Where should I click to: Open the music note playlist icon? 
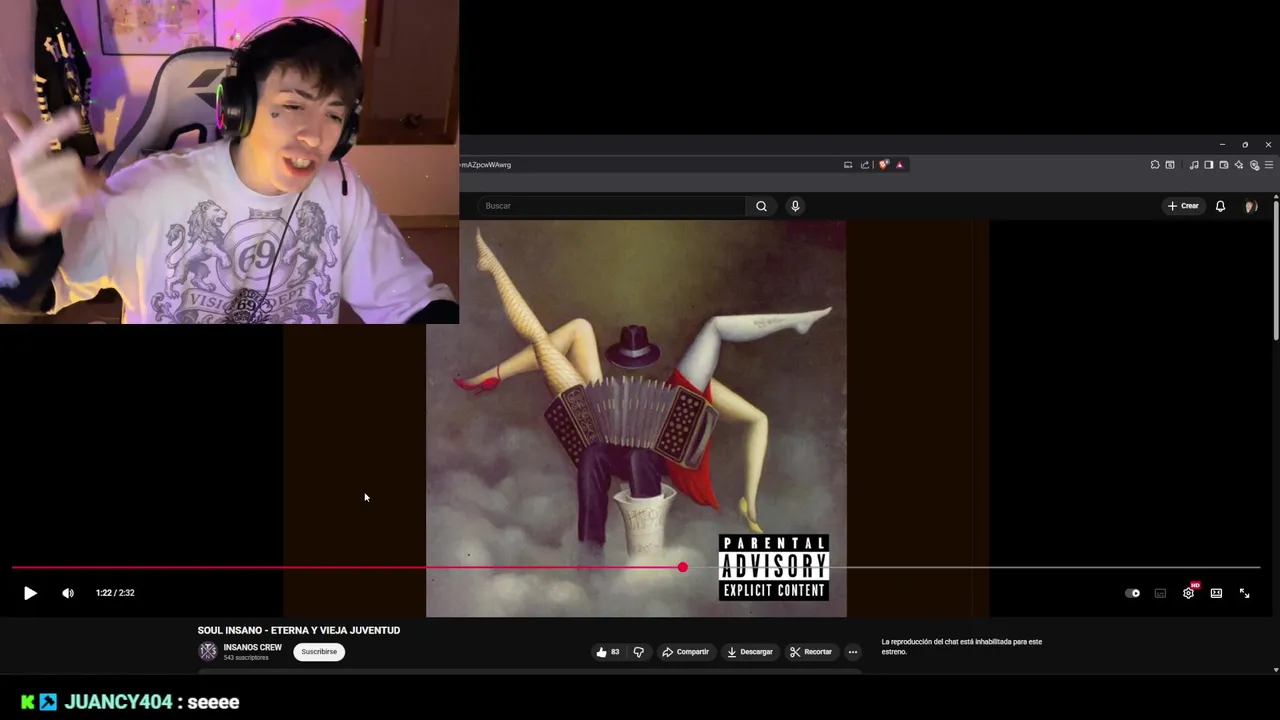[1194, 165]
